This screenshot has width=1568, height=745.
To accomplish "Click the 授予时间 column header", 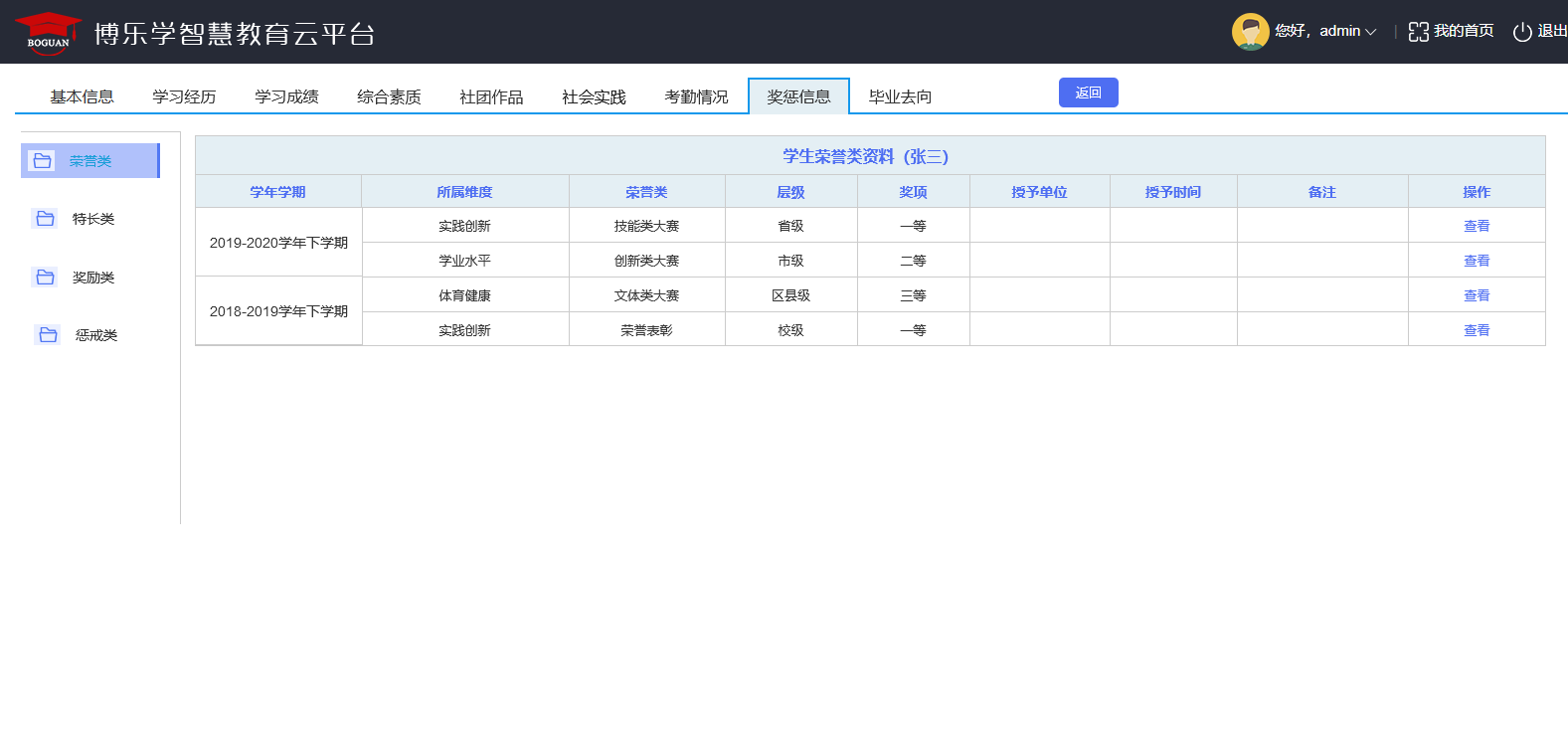I will click(1173, 192).
